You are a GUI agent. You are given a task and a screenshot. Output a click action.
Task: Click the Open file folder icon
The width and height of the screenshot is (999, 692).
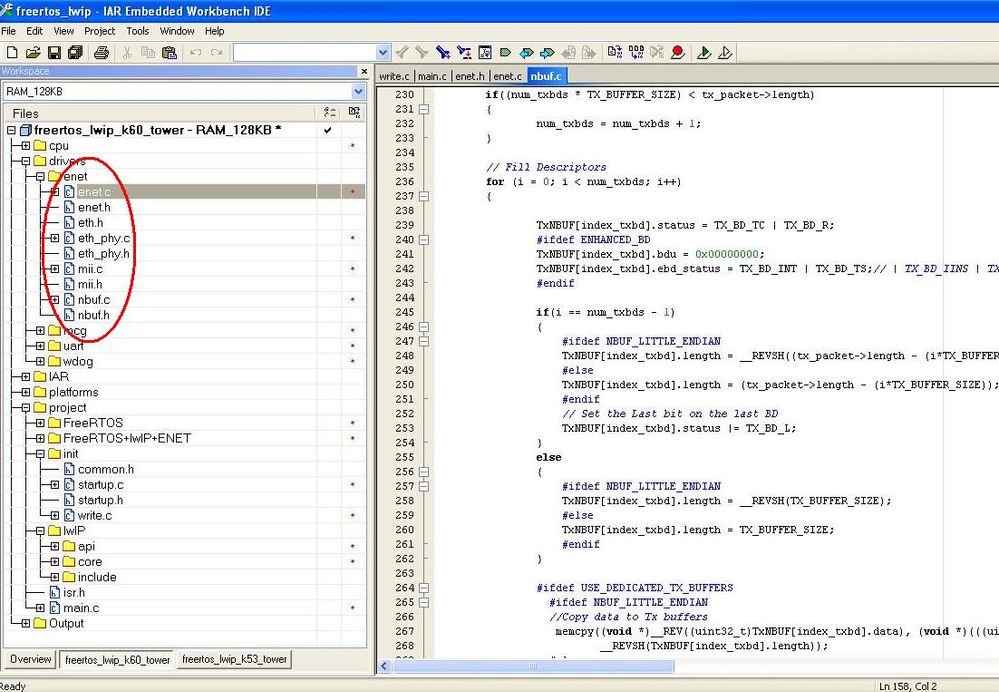click(33, 52)
